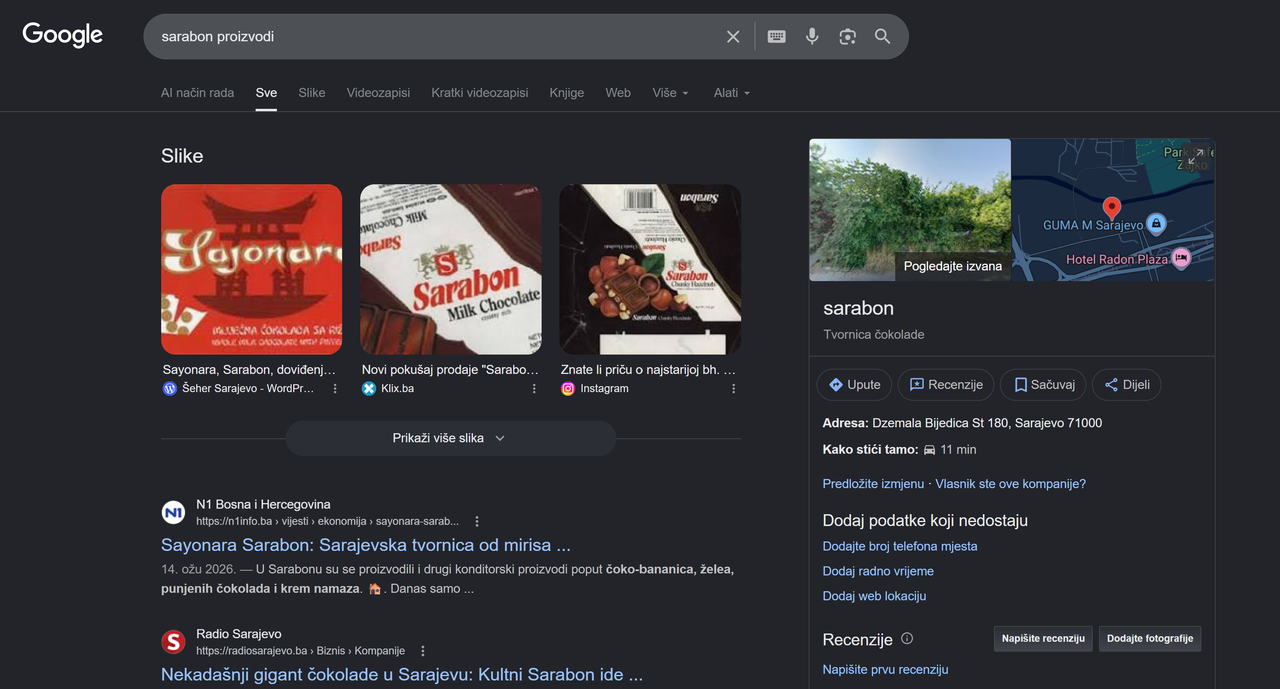Image resolution: width=1280 pixels, height=689 pixels.
Task: Open the Sayonara chocolate image thumbnail
Action: (251, 269)
